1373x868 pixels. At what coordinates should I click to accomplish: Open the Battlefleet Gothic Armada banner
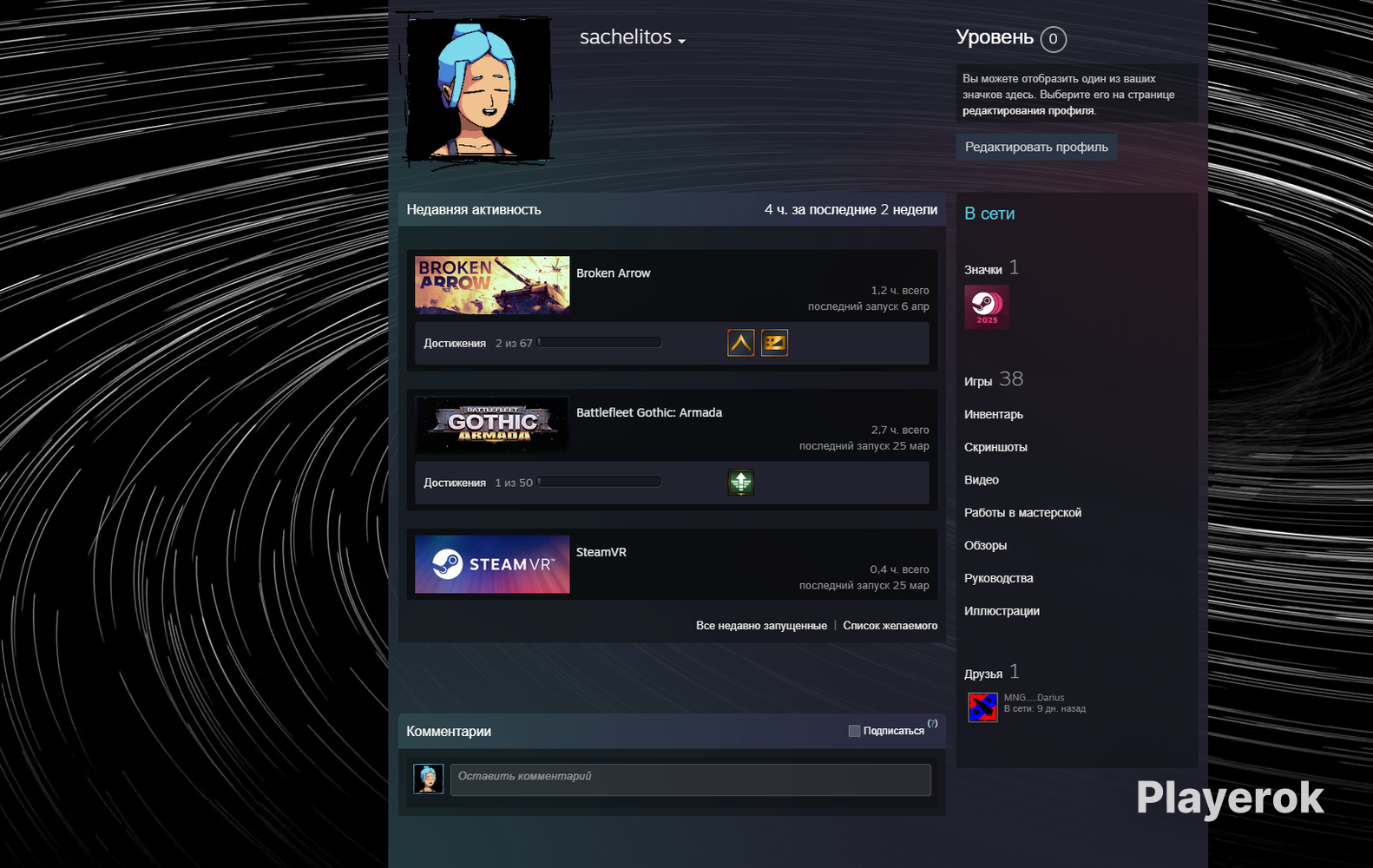[492, 424]
